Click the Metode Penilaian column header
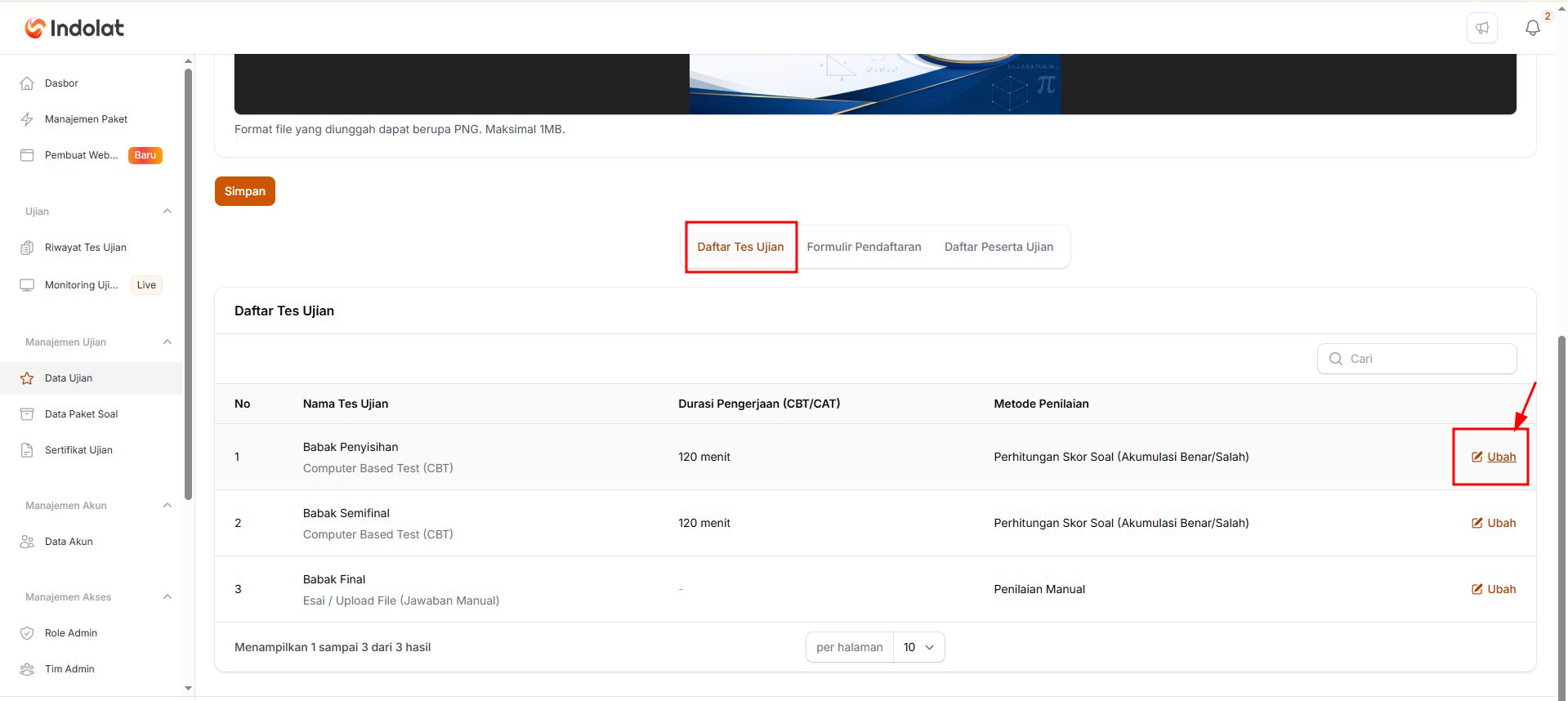Viewport: 1568px width, 701px height. coord(1041,404)
